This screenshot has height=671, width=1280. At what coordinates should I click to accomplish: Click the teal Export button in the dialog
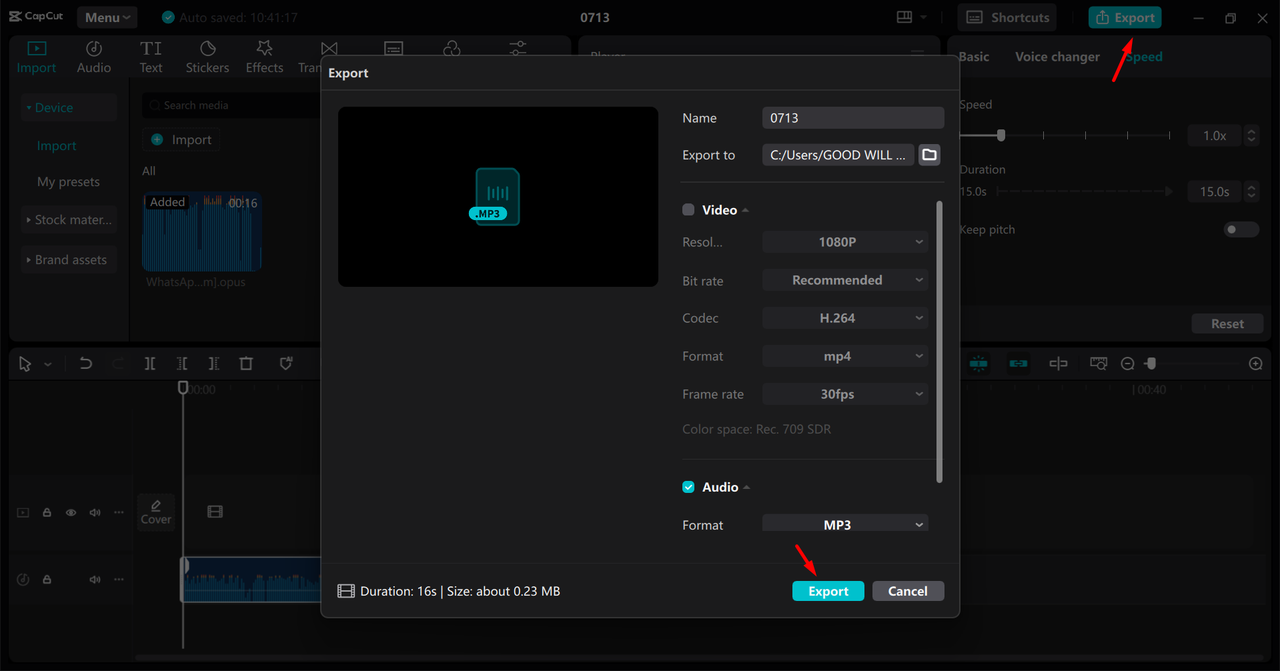tap(828, 591)
